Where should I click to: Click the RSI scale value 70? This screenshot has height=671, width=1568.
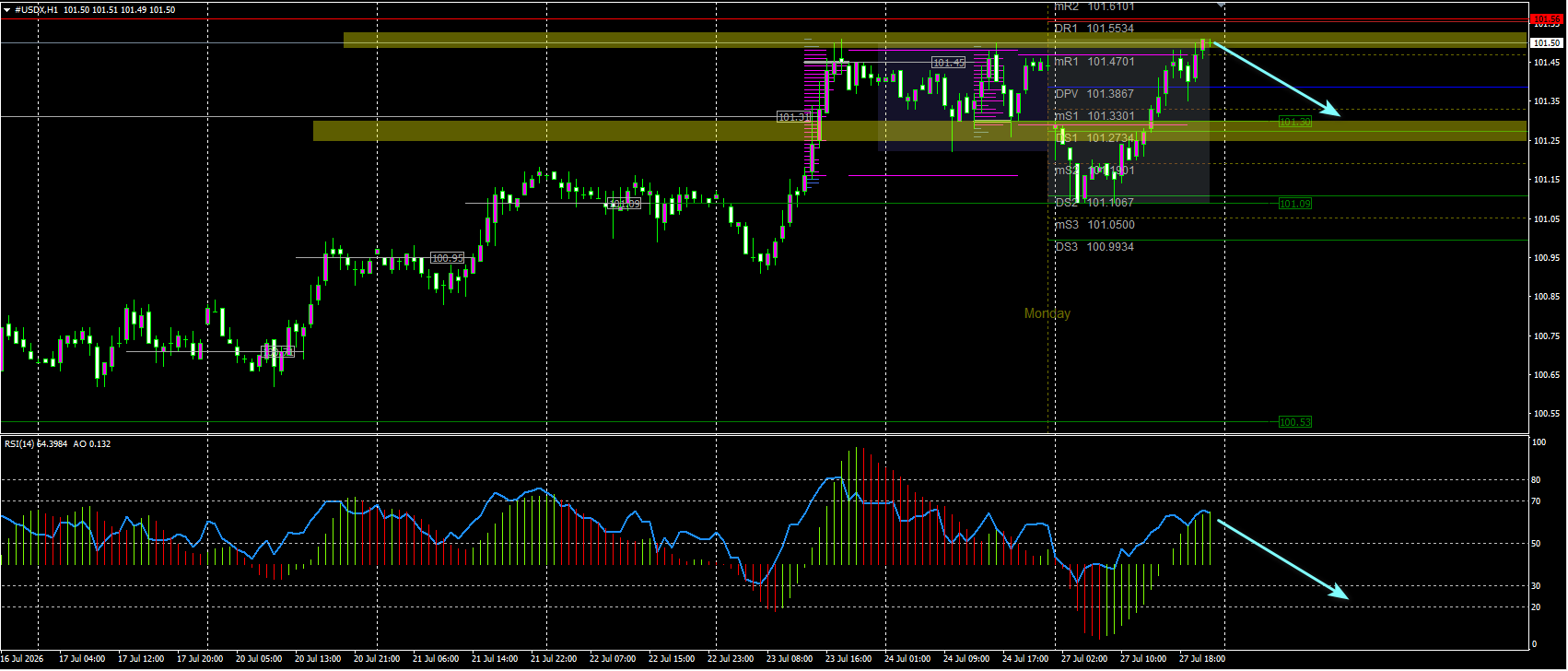click(1536, 501)
